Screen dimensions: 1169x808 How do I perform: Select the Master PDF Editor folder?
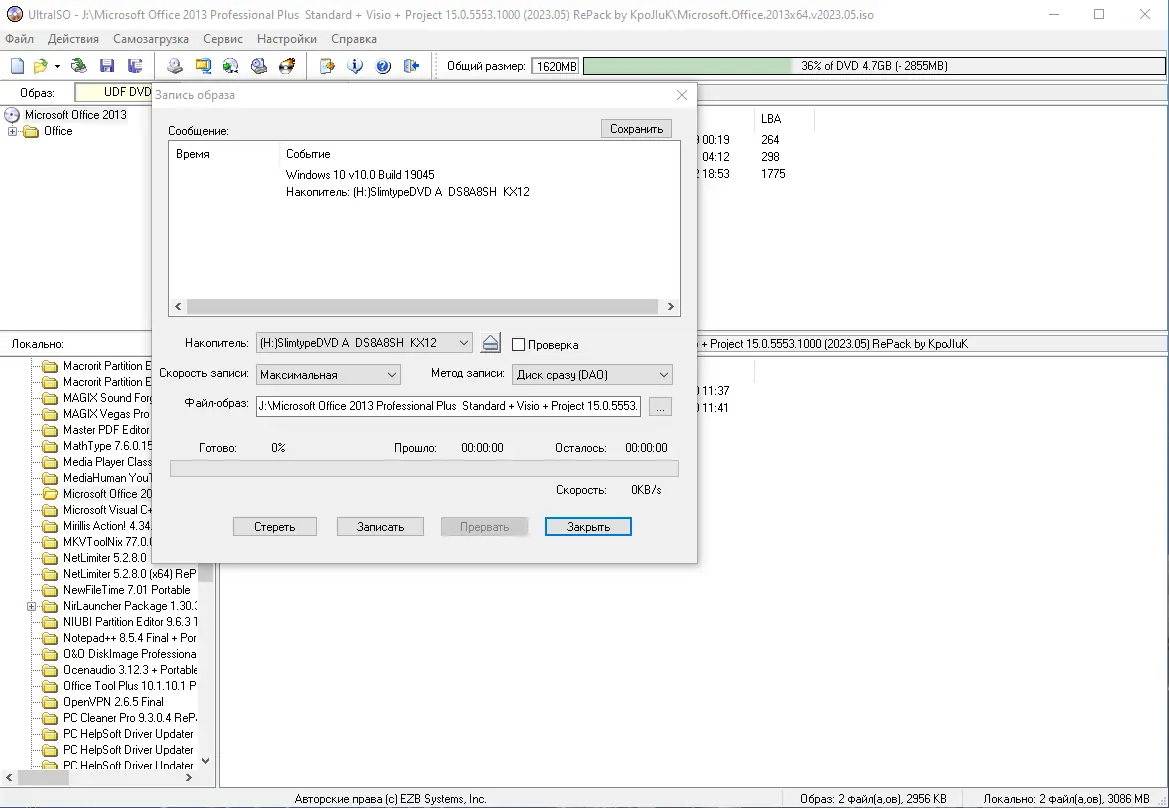pyautogui.click(x=107, y=430)
